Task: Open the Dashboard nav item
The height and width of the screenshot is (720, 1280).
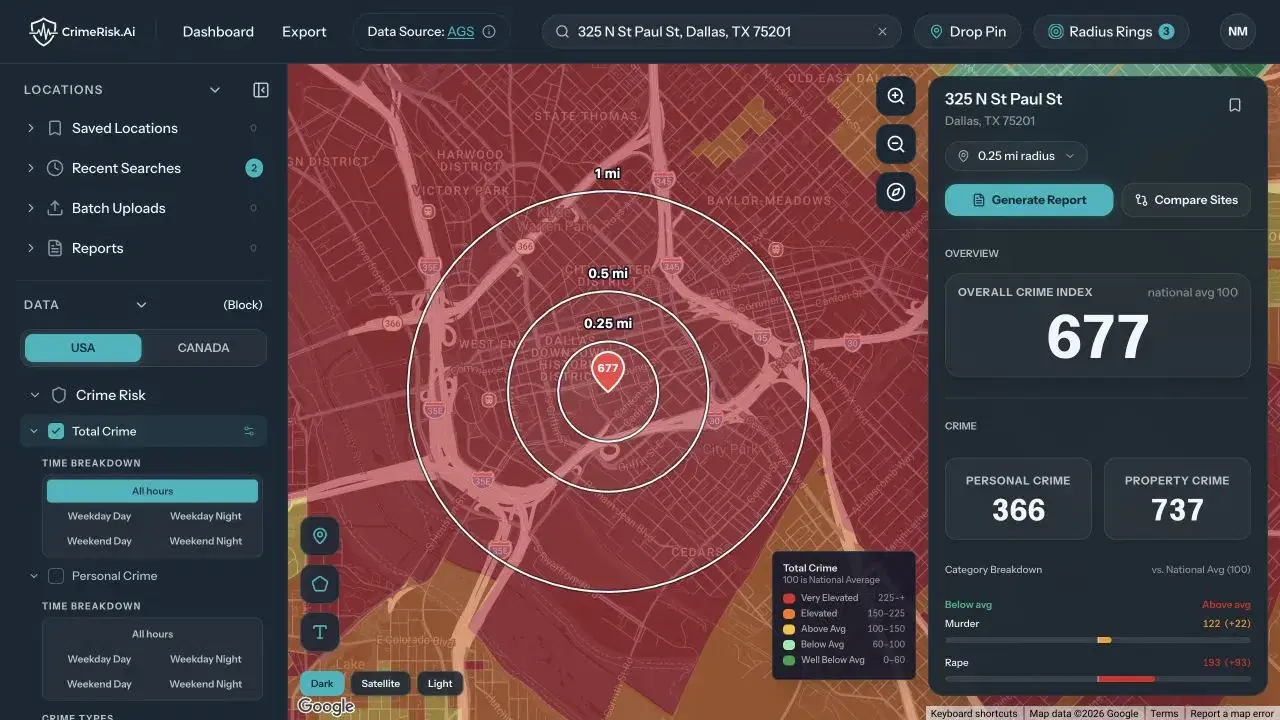Action: (x=218, y=32)
